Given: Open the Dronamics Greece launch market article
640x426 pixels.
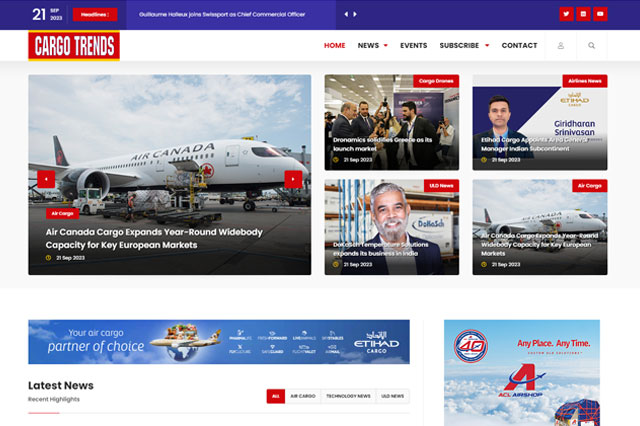Looking at the screenshot, I should pos(382,144).
